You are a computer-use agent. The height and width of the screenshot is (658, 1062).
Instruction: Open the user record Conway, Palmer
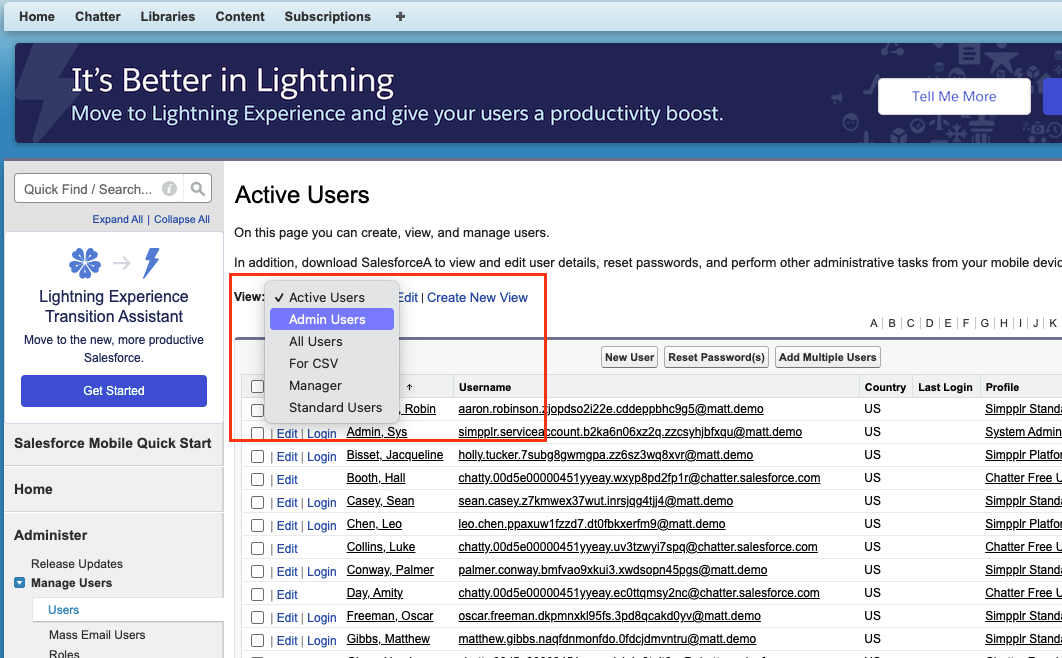click(390, 570)
